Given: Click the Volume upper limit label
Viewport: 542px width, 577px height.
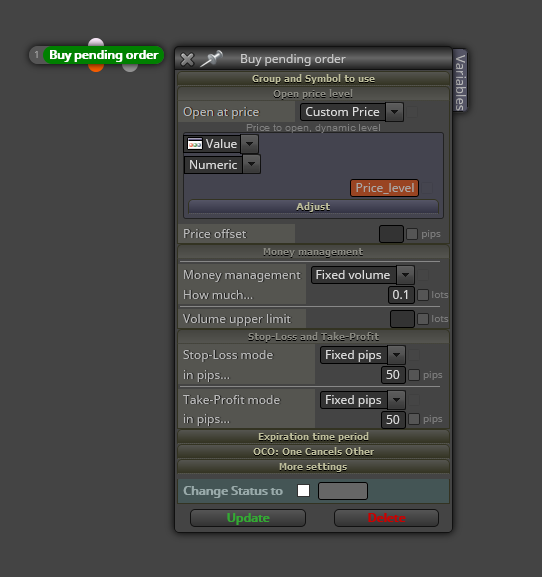Looking at the screenshot, I should (x=237, y=319).
